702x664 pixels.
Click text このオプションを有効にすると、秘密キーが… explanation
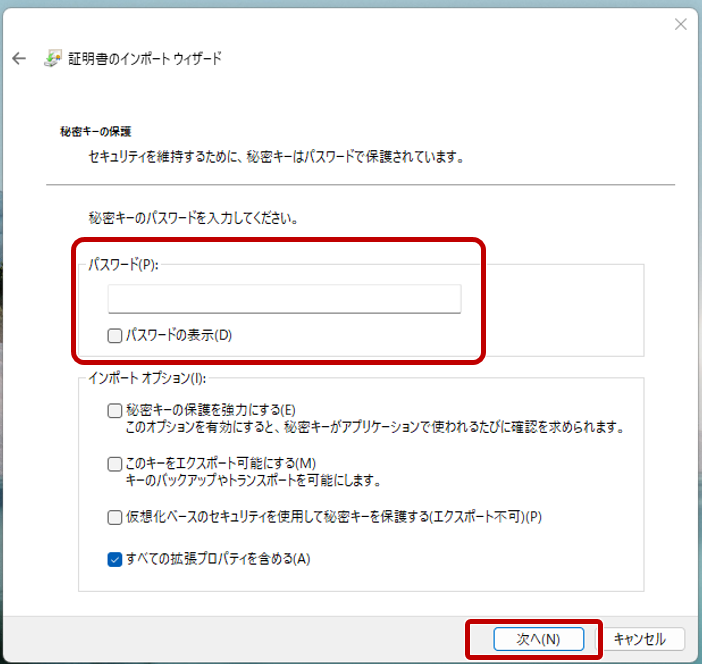click(x=375, y=427)
